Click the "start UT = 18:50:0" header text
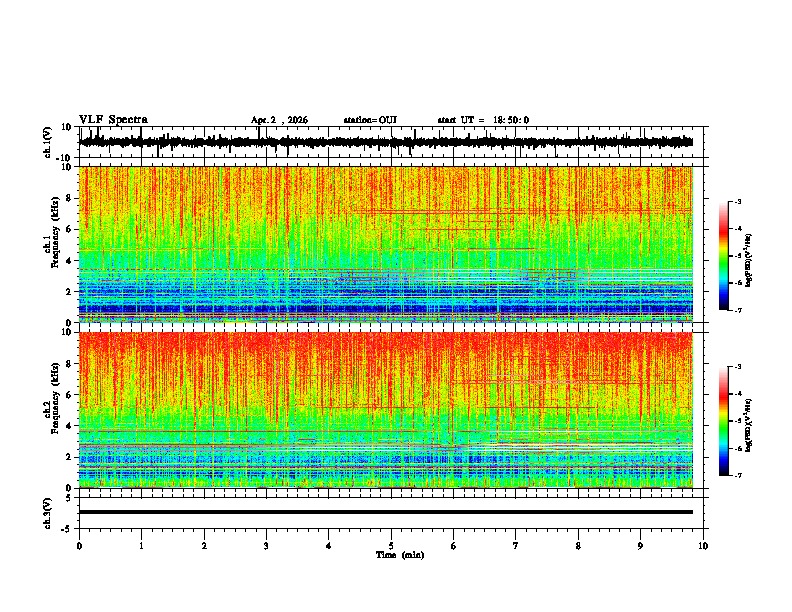The image size is (792, 612). (483, 120)
